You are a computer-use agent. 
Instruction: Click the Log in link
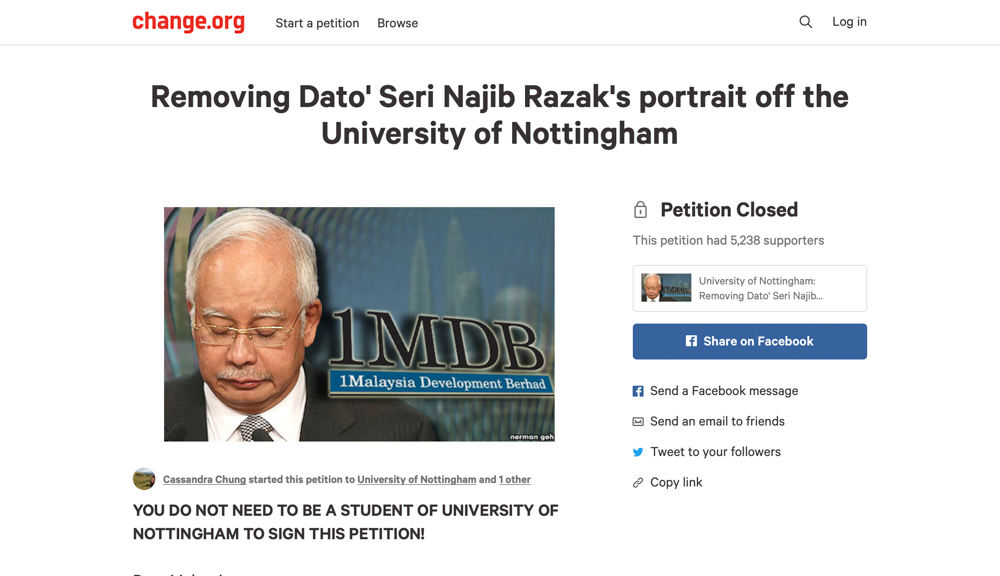click(849, 22)
